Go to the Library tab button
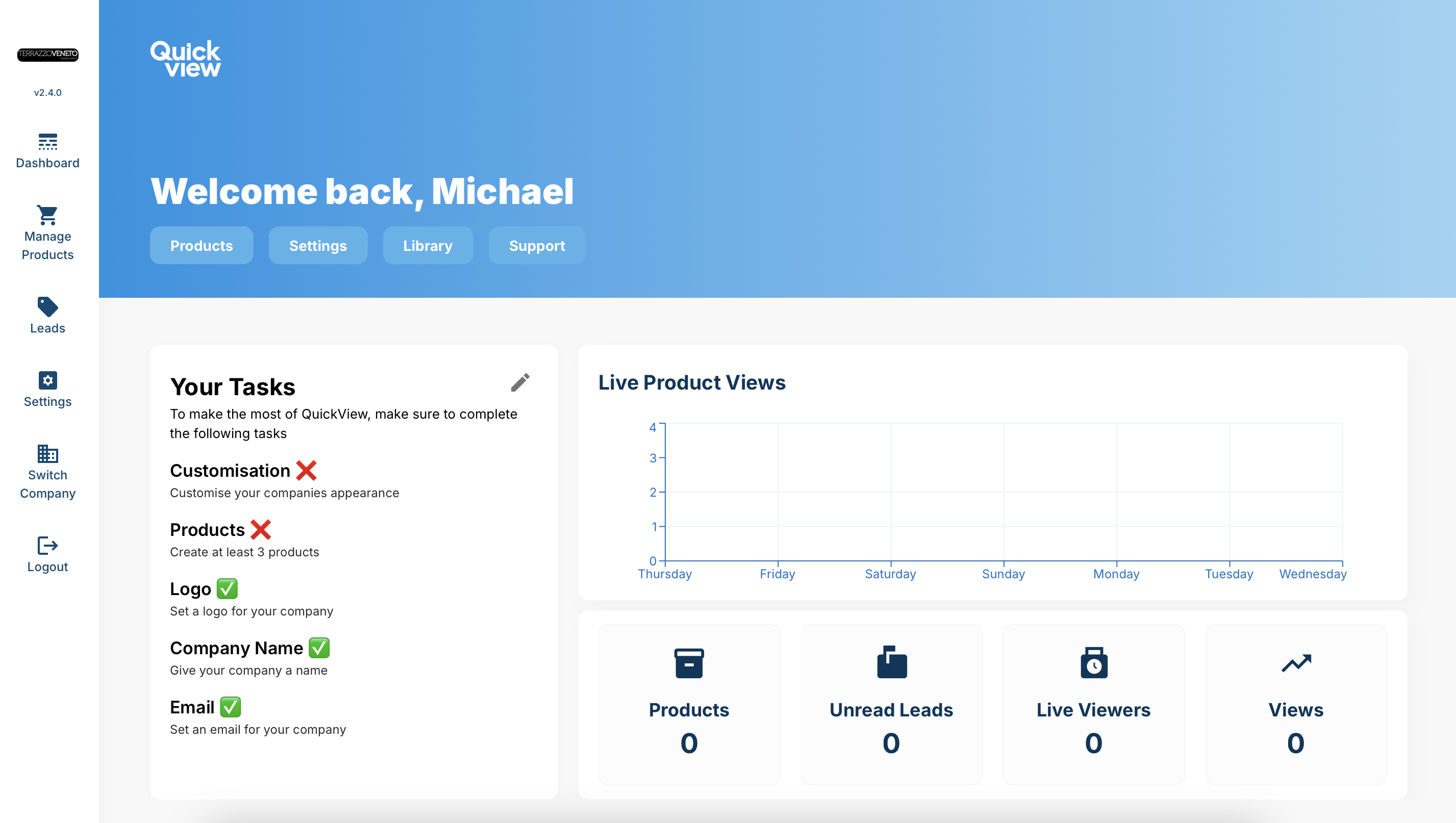 (428, 245)
